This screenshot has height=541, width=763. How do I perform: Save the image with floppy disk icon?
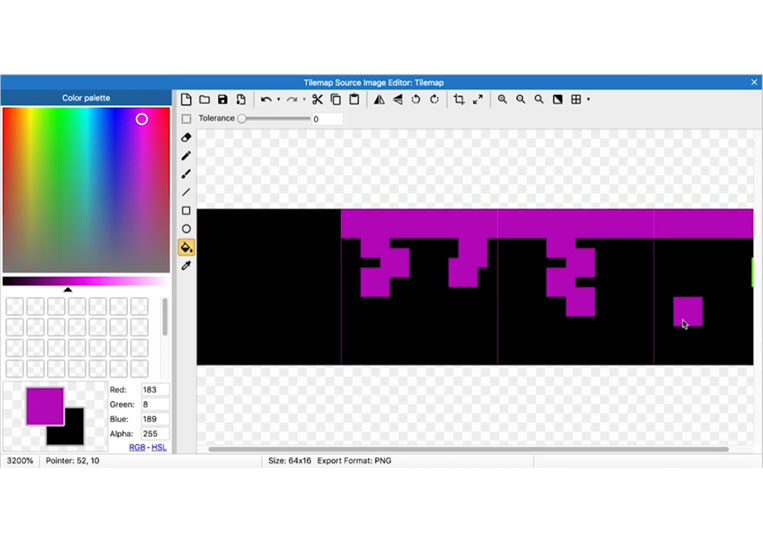(222, 100)
